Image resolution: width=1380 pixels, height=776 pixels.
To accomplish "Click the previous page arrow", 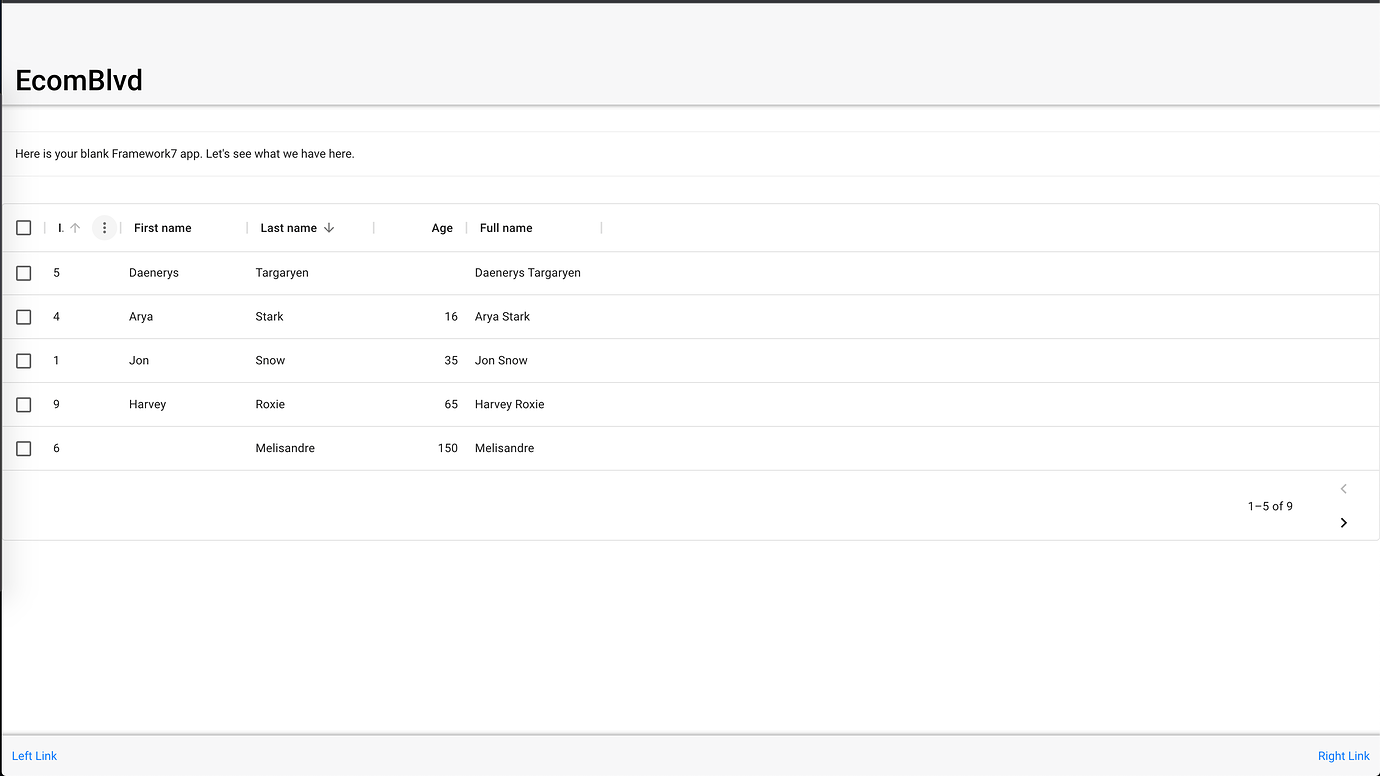I will 1343,489.
